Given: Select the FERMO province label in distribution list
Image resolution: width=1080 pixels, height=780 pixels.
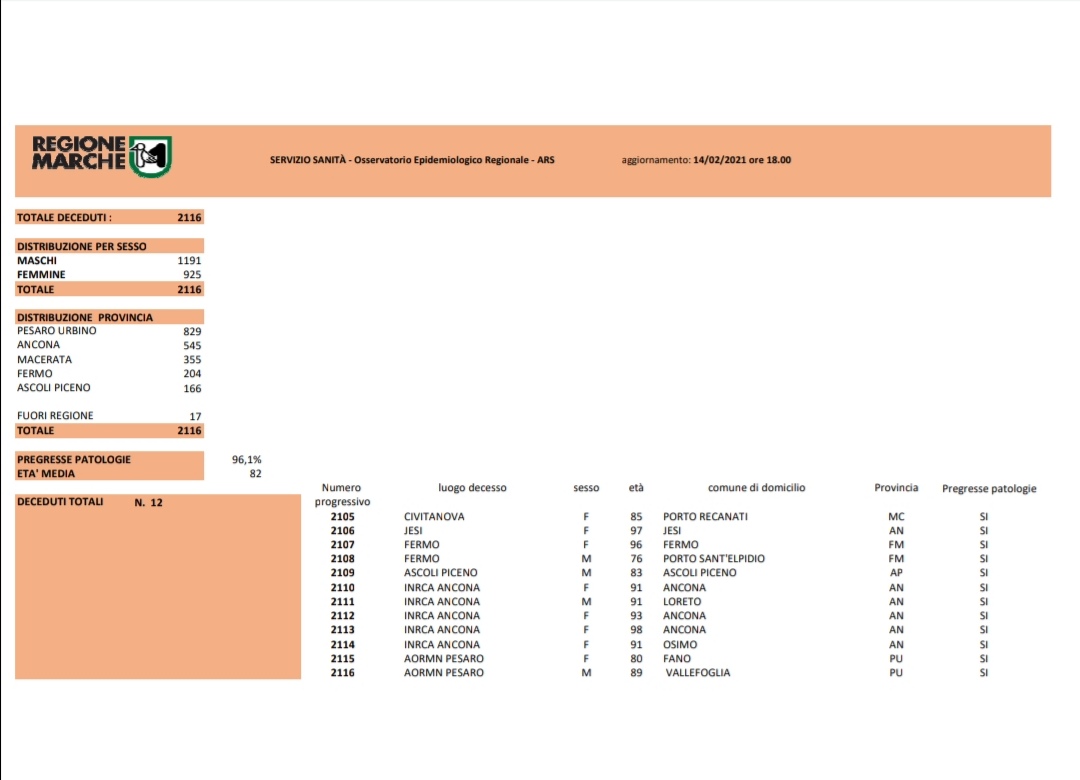Looking at the screenshot, I should pyautogui.click(x=34, y=373).
